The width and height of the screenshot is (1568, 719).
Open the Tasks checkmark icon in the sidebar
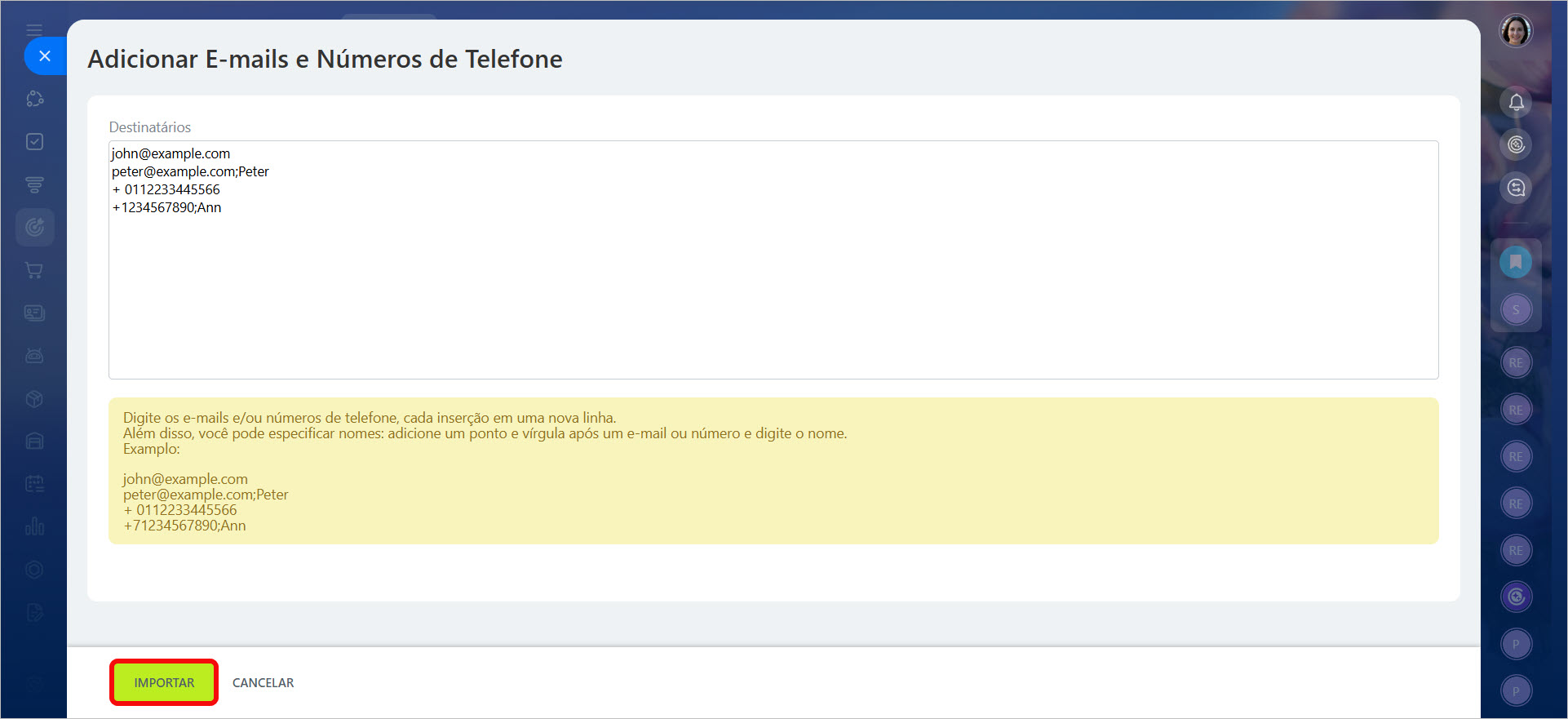34,142
